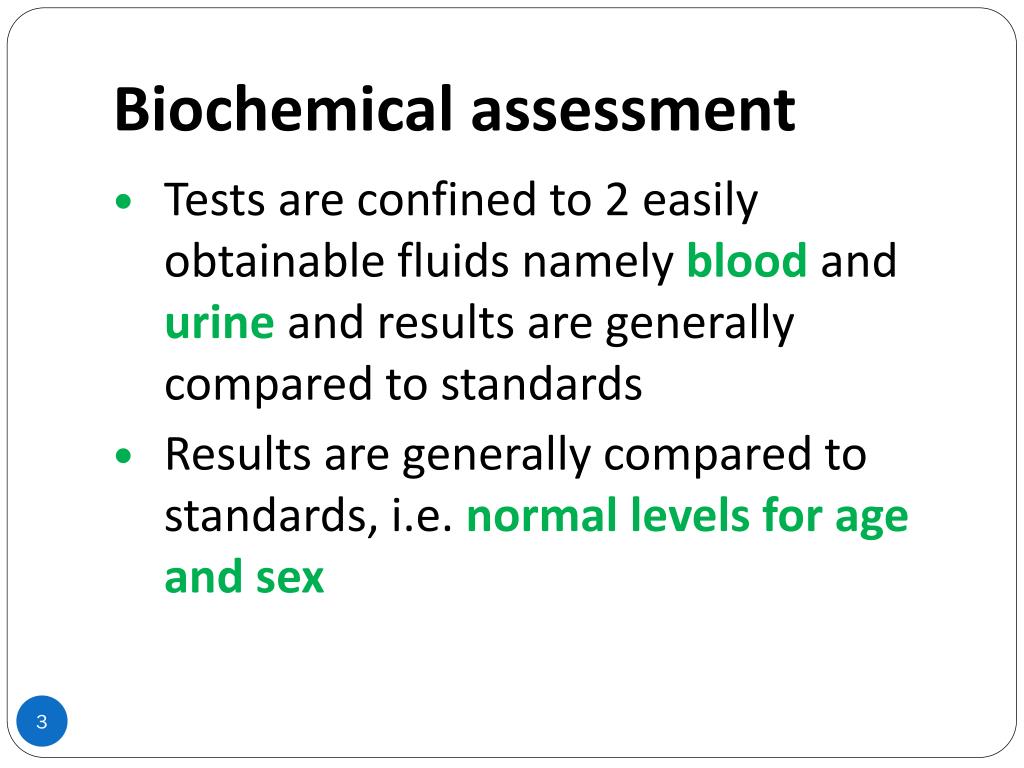
Task: Click the line Tests are confined to 2 easily
Action: [x=461, y=200]
